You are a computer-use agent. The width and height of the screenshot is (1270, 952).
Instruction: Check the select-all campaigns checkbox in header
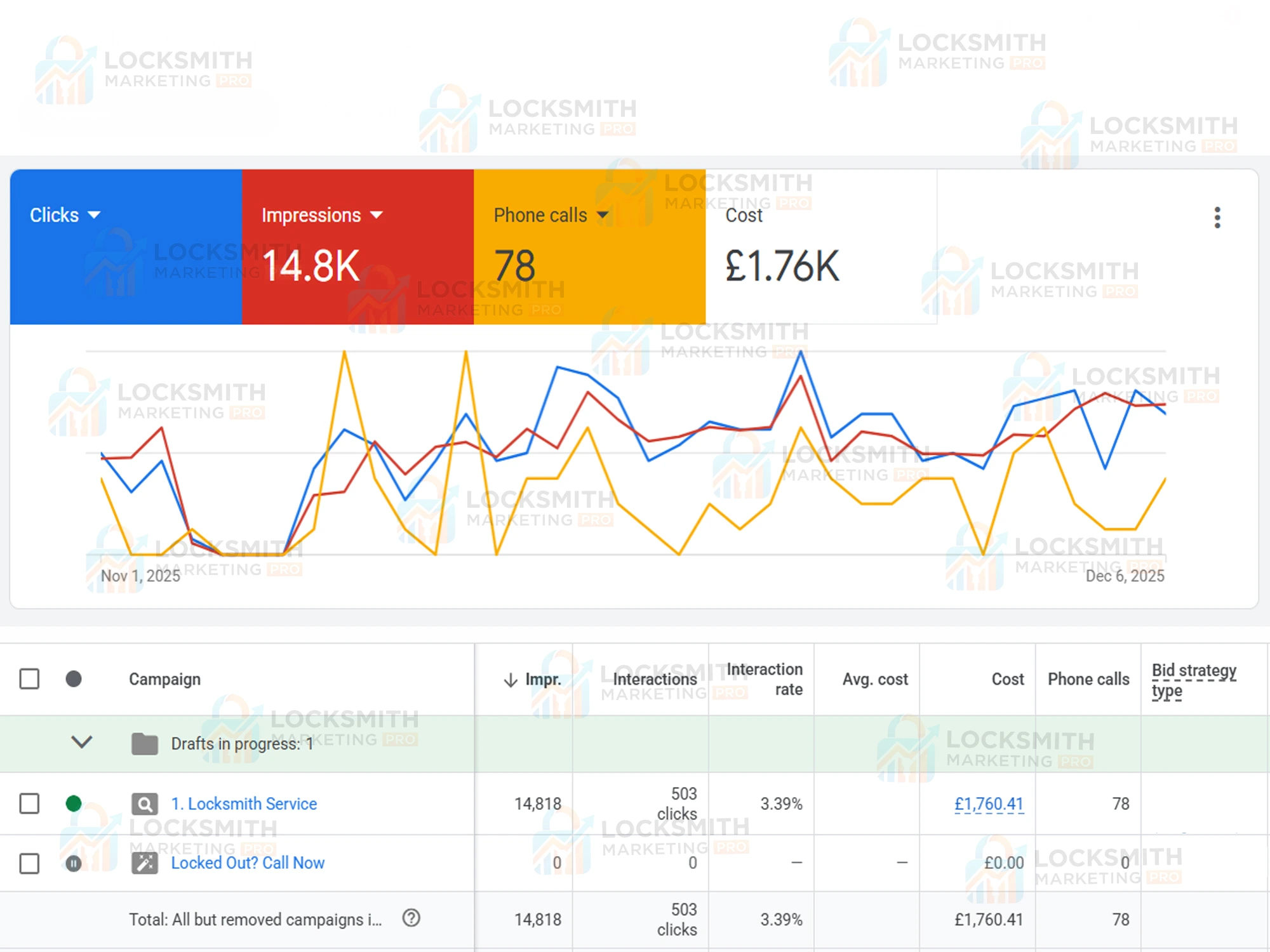point(29,679)
